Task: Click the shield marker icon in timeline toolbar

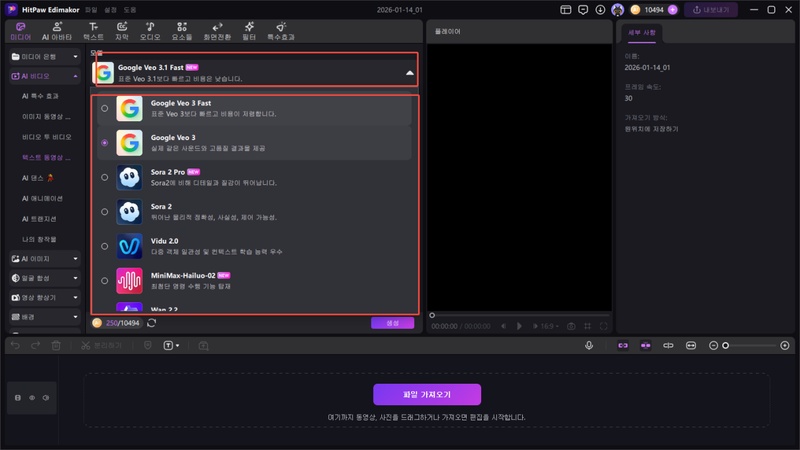Action: (x=147, y=346)
